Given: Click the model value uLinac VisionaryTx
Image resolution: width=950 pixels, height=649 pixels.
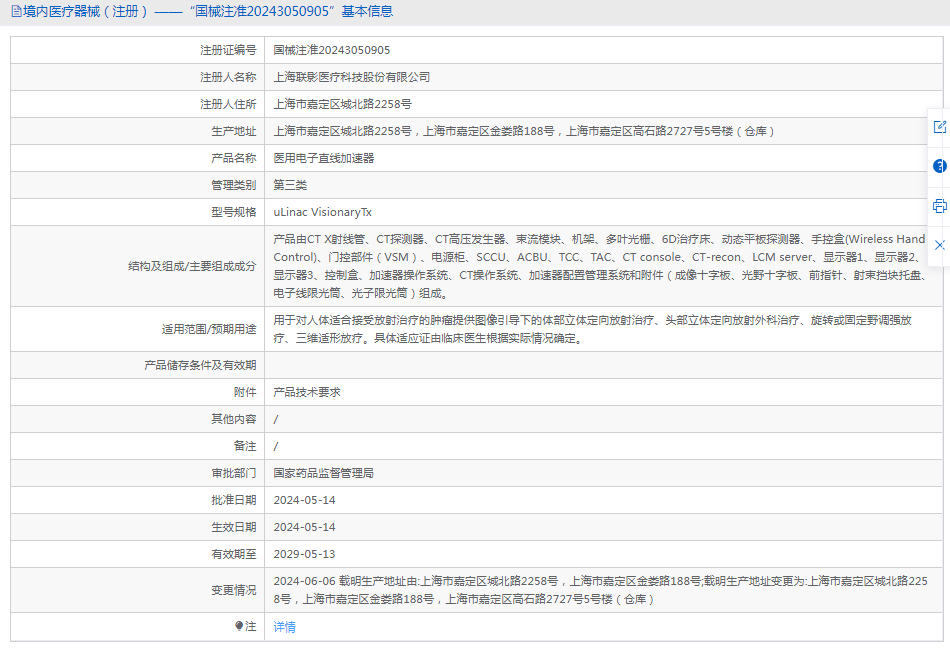Looking at the screenshot, I should 322,212.
